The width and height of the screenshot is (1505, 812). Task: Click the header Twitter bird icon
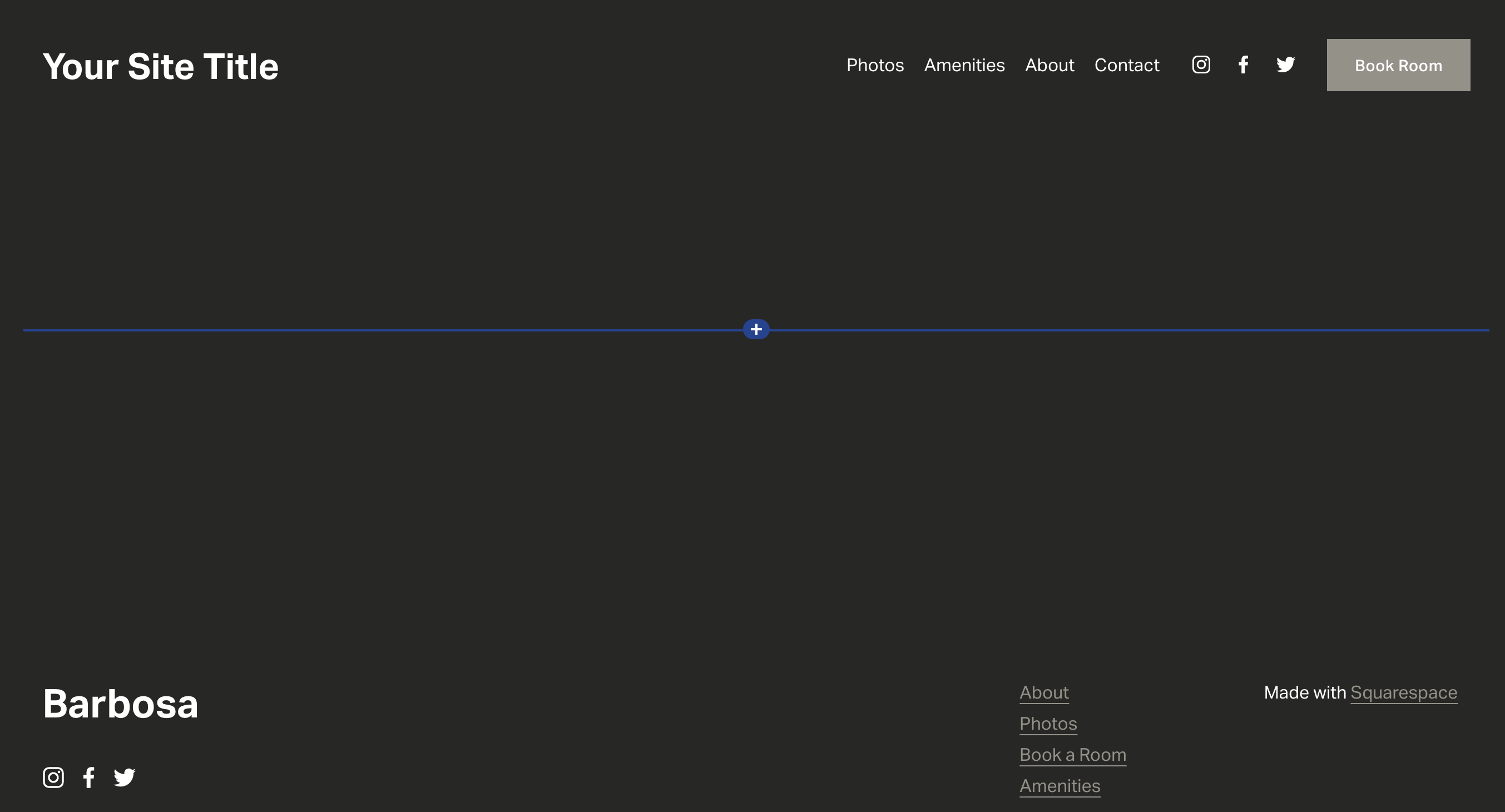(x=1285, y=65)
